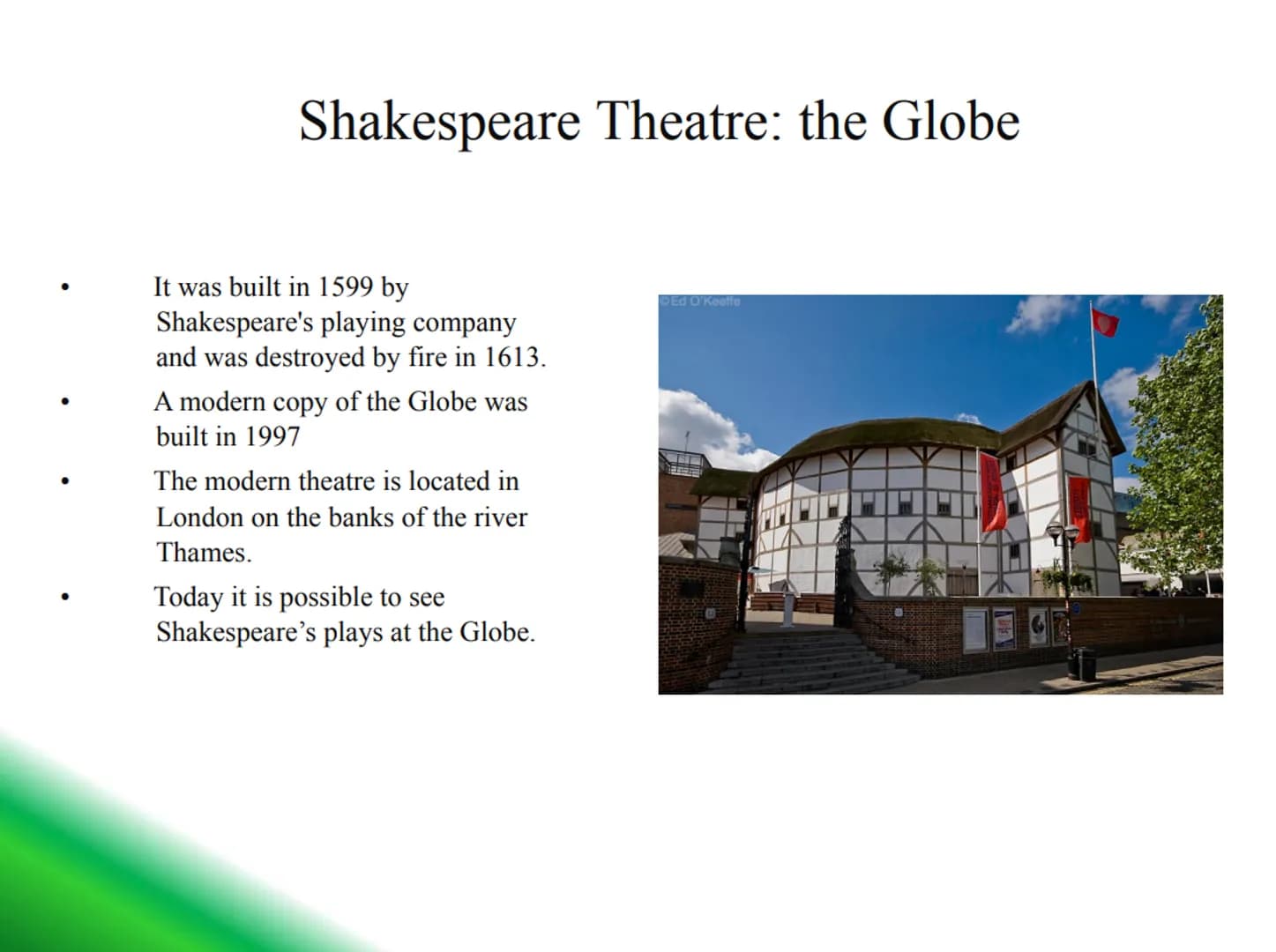Click the line "built in 1997"

coord(228,437)
